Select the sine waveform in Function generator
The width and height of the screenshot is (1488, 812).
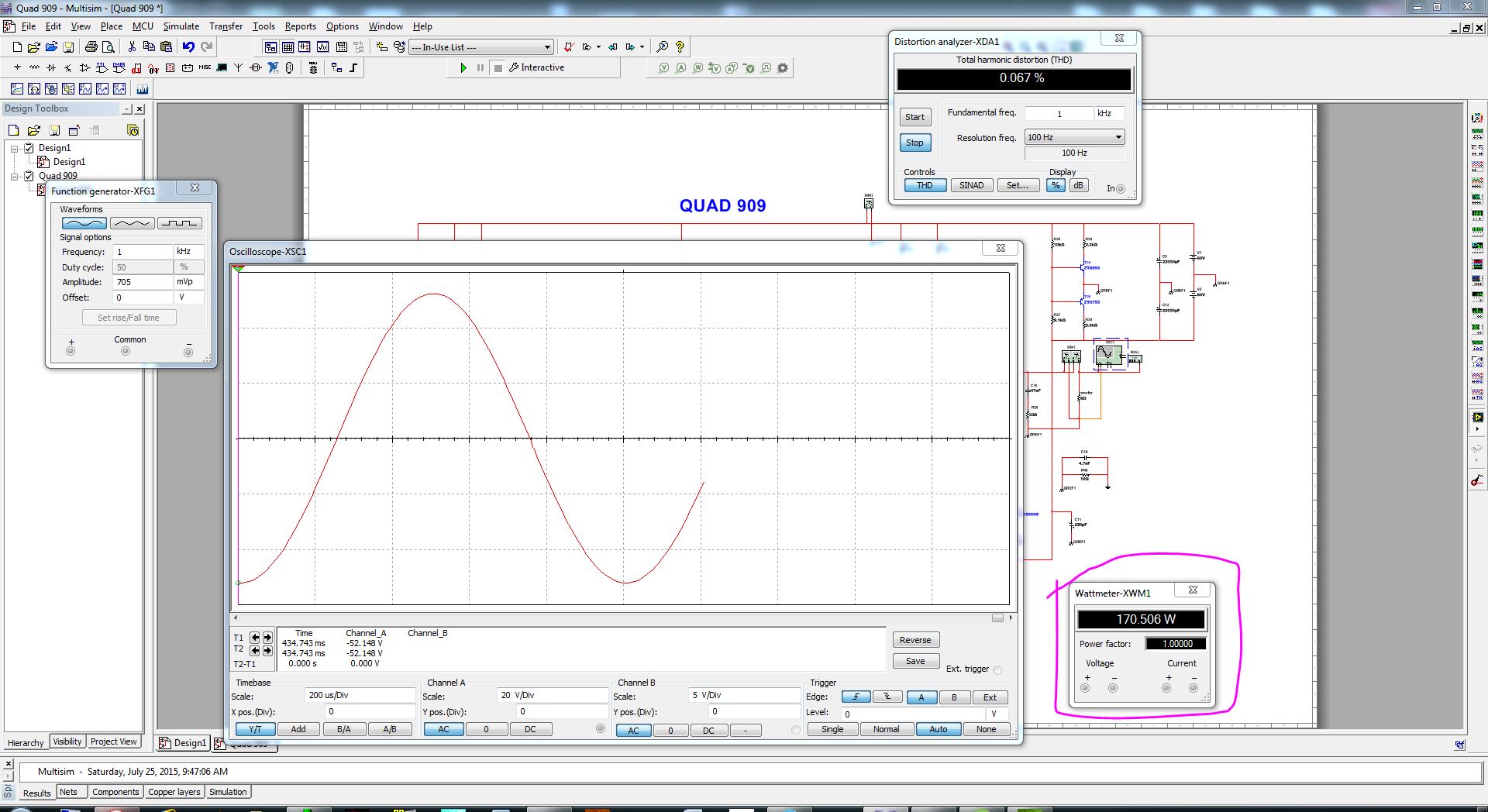pyautogui.click(x=84, y=223)
